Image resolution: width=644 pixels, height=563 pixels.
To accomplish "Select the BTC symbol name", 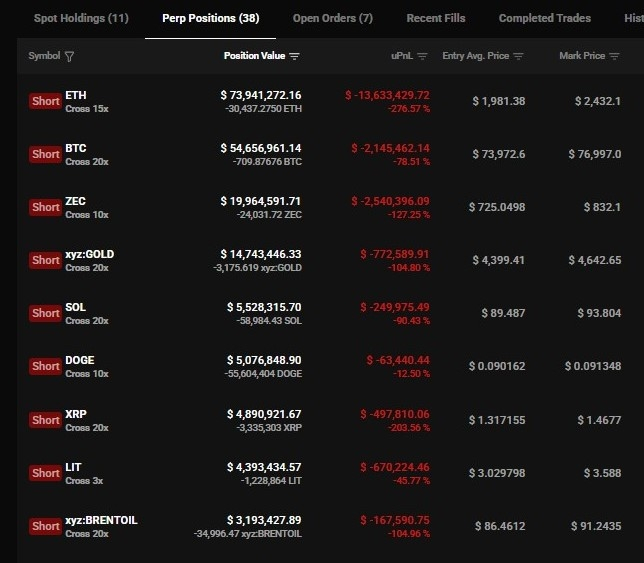I will click(76, 148).
